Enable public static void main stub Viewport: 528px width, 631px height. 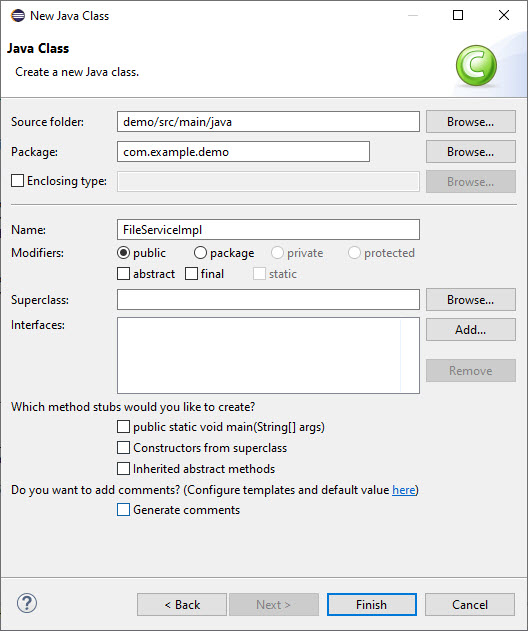coord(124,427)
